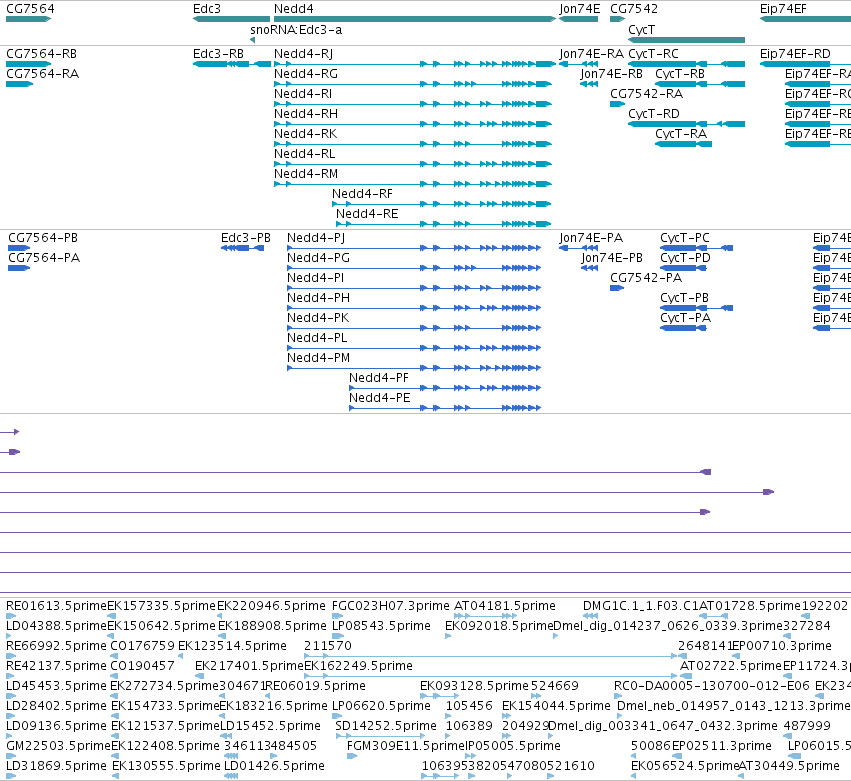Select the RC0-DA0005-130700-012-E06 EST label

click(712, 686)
